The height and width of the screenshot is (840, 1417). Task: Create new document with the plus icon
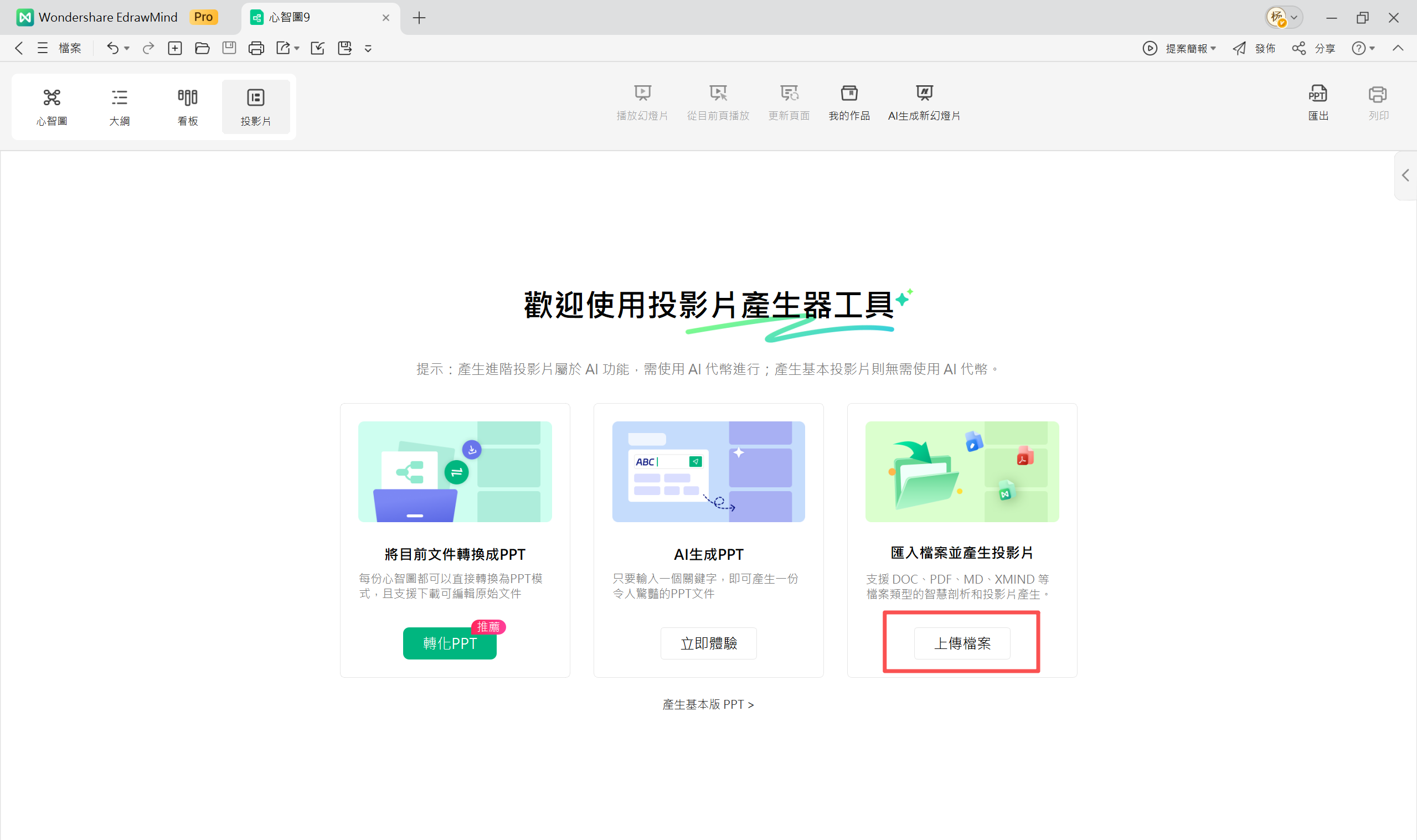tap(175, 48)
